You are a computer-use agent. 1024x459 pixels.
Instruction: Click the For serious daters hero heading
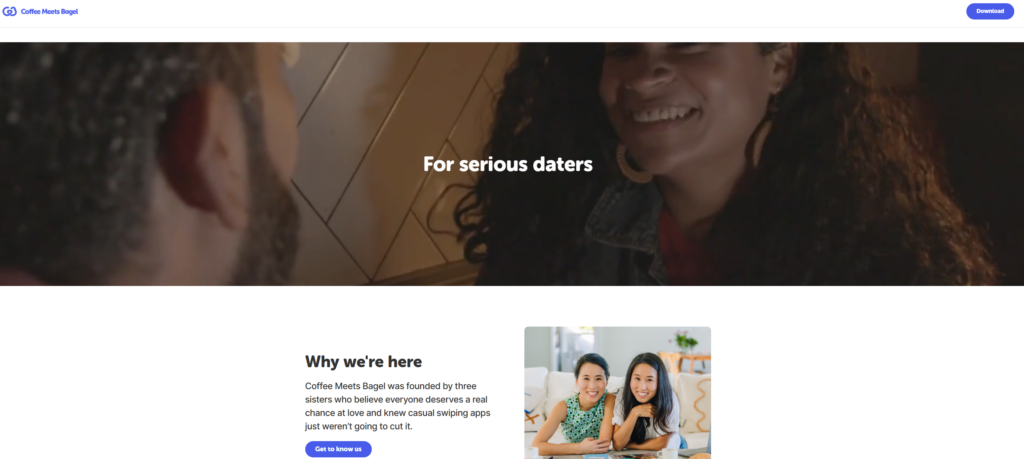point(507,164)
